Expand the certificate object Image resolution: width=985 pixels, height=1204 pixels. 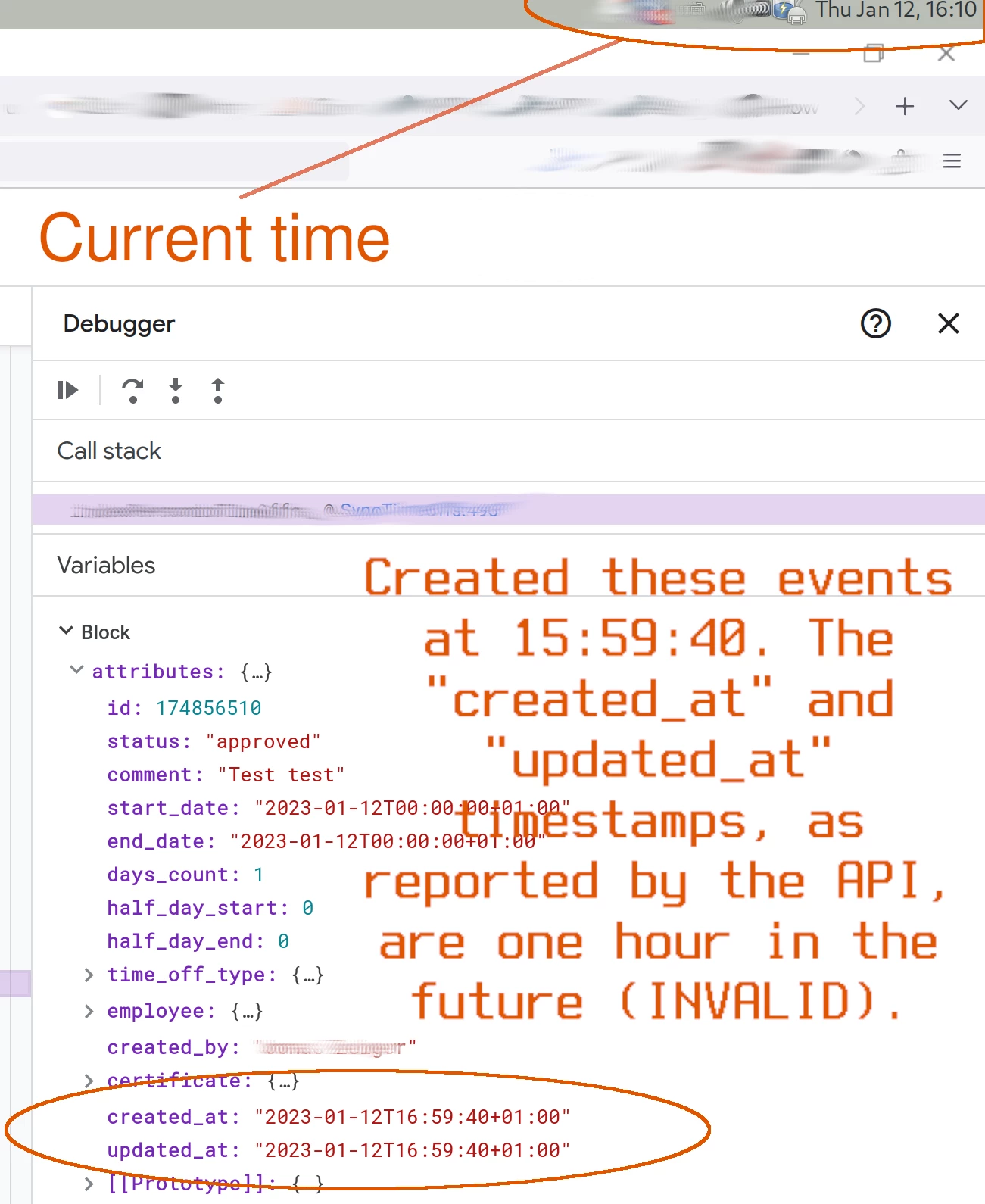click(89, 1081)
